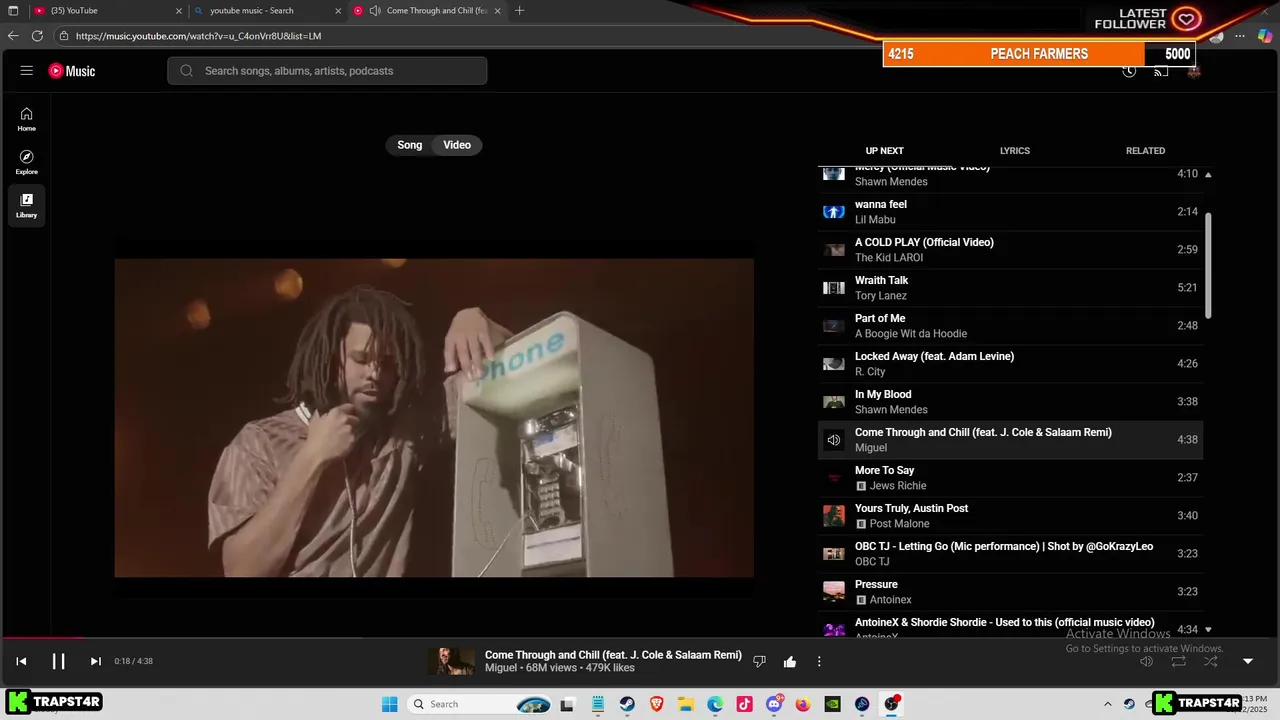Play Yours Truly, Austin Post
This screenshot has width=1280, height=720.
coord(1010,516)
